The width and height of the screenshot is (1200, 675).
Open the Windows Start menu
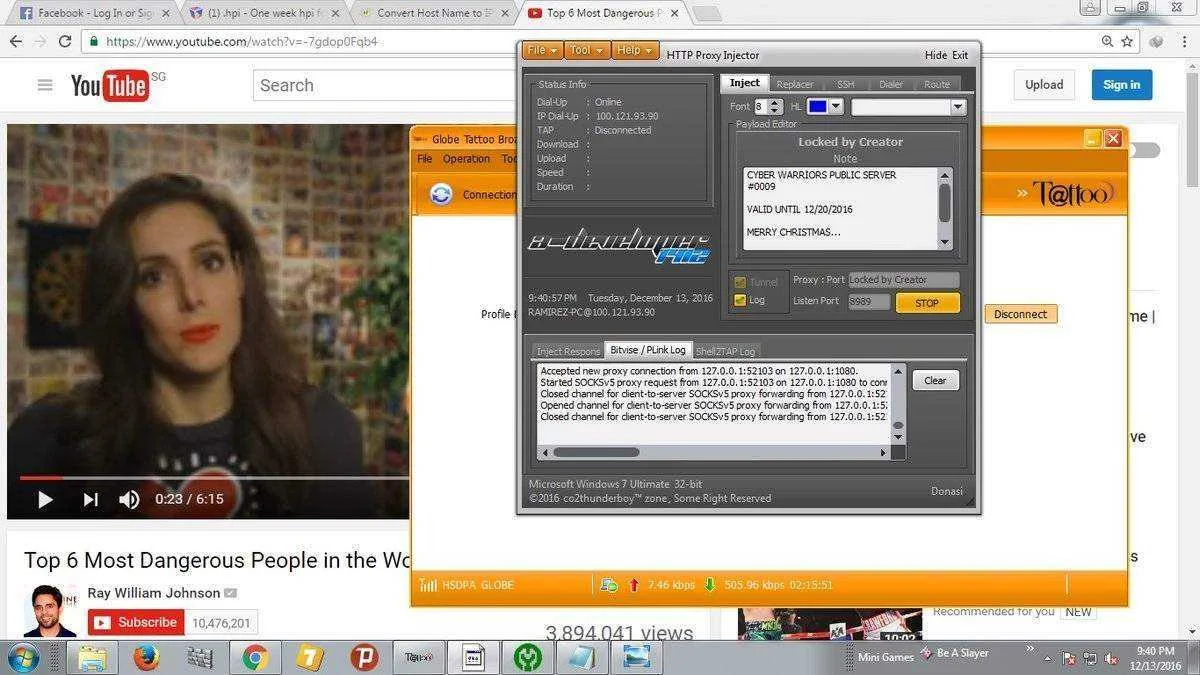[x=23, y=657]
